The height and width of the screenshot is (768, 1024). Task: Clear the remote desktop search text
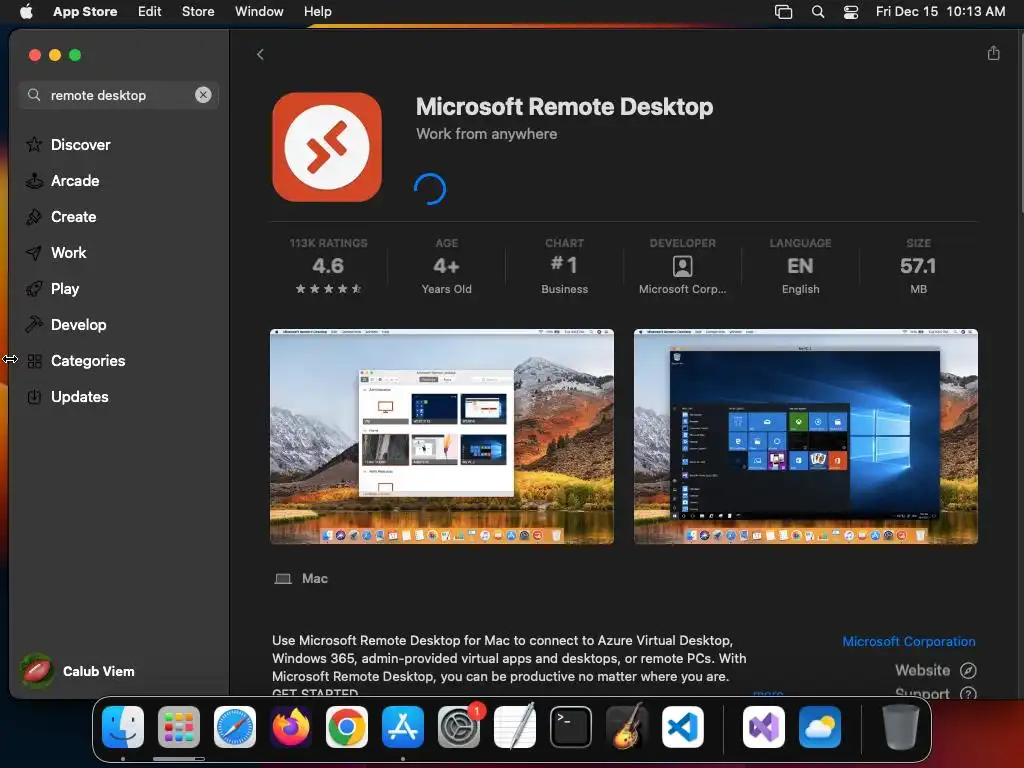pyautogui.click(x=203, y=95)
